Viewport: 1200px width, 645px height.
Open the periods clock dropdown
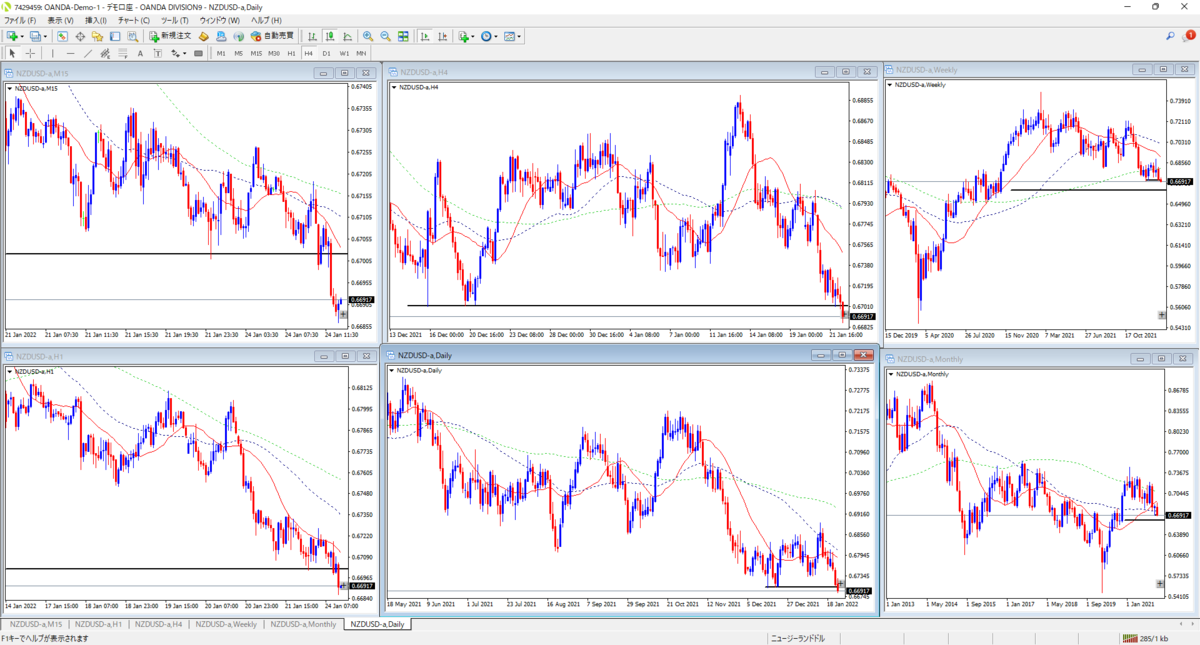490,36
